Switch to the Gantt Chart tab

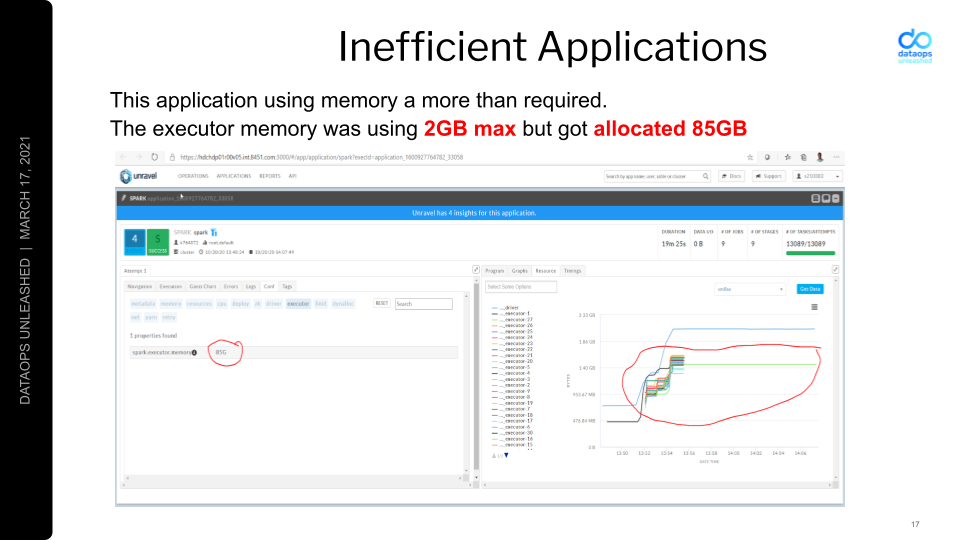[x=203, y=287]
